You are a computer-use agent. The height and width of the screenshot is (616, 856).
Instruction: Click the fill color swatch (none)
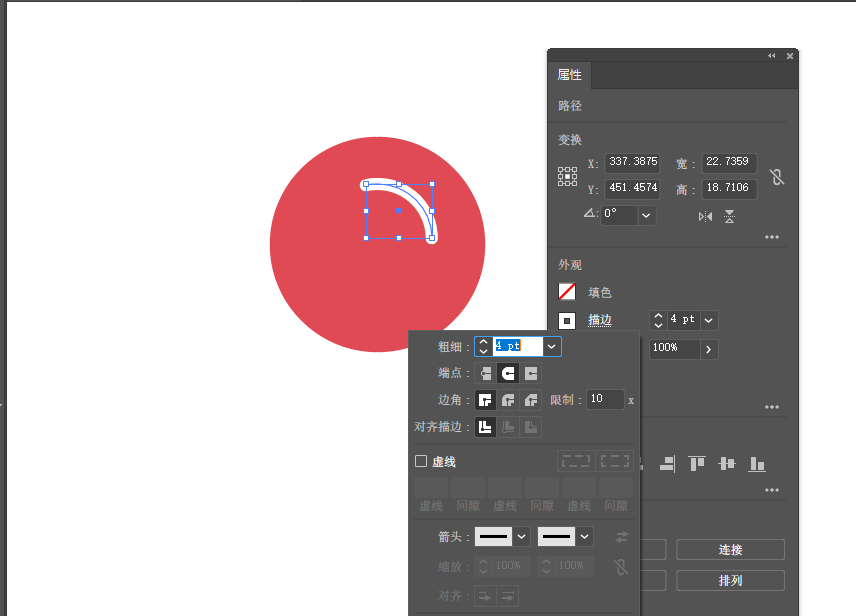click(x=567, y=292)
